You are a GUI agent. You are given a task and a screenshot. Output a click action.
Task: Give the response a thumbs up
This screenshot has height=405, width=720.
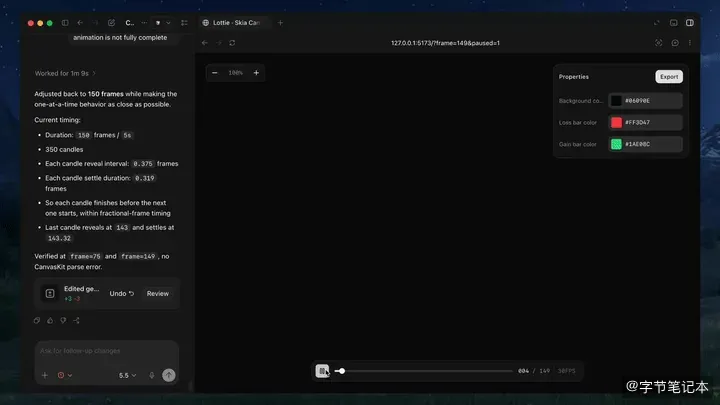tap(50, 321)
